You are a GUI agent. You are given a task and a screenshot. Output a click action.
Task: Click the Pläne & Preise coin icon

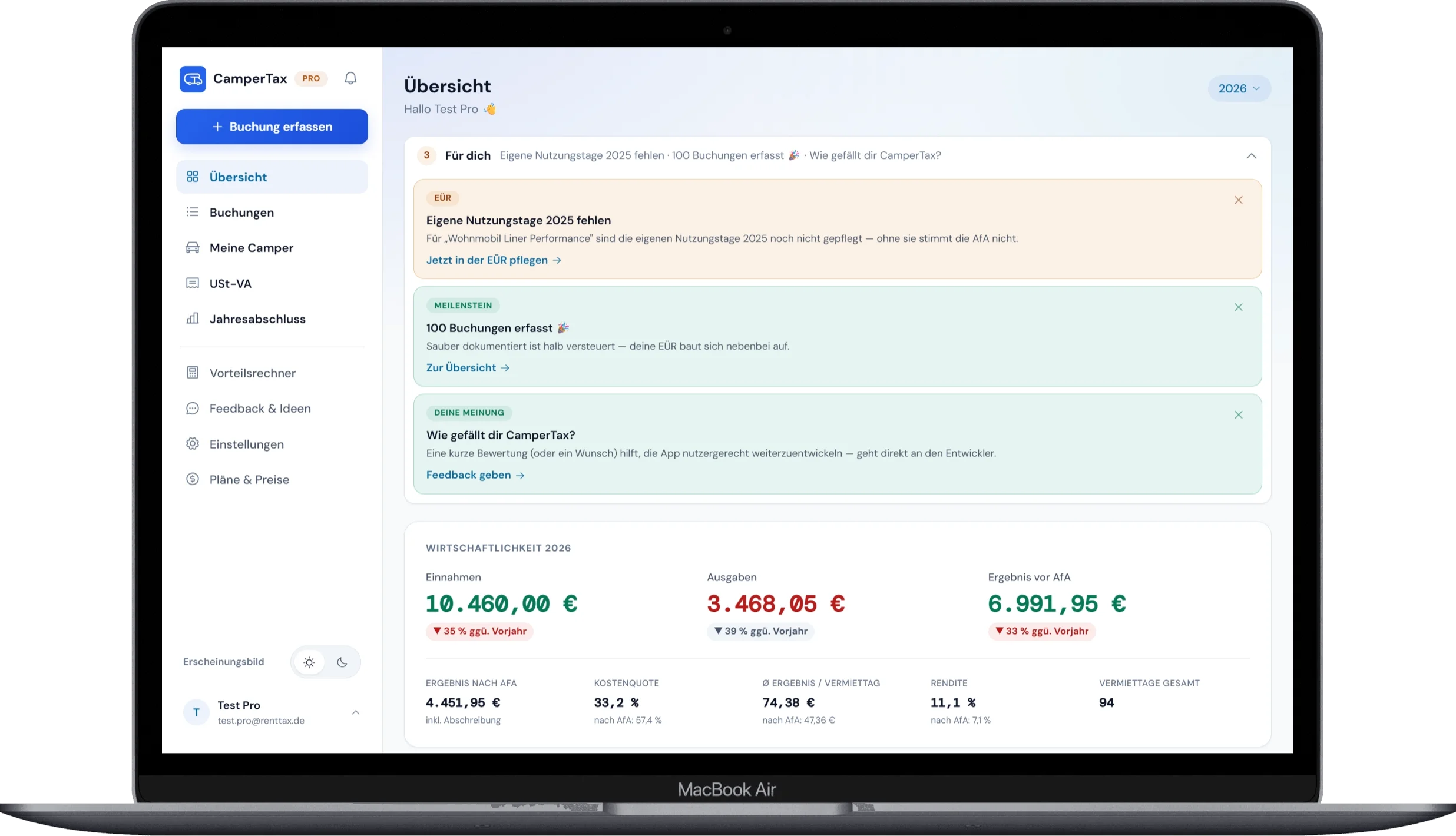click(x=193, y=479)
